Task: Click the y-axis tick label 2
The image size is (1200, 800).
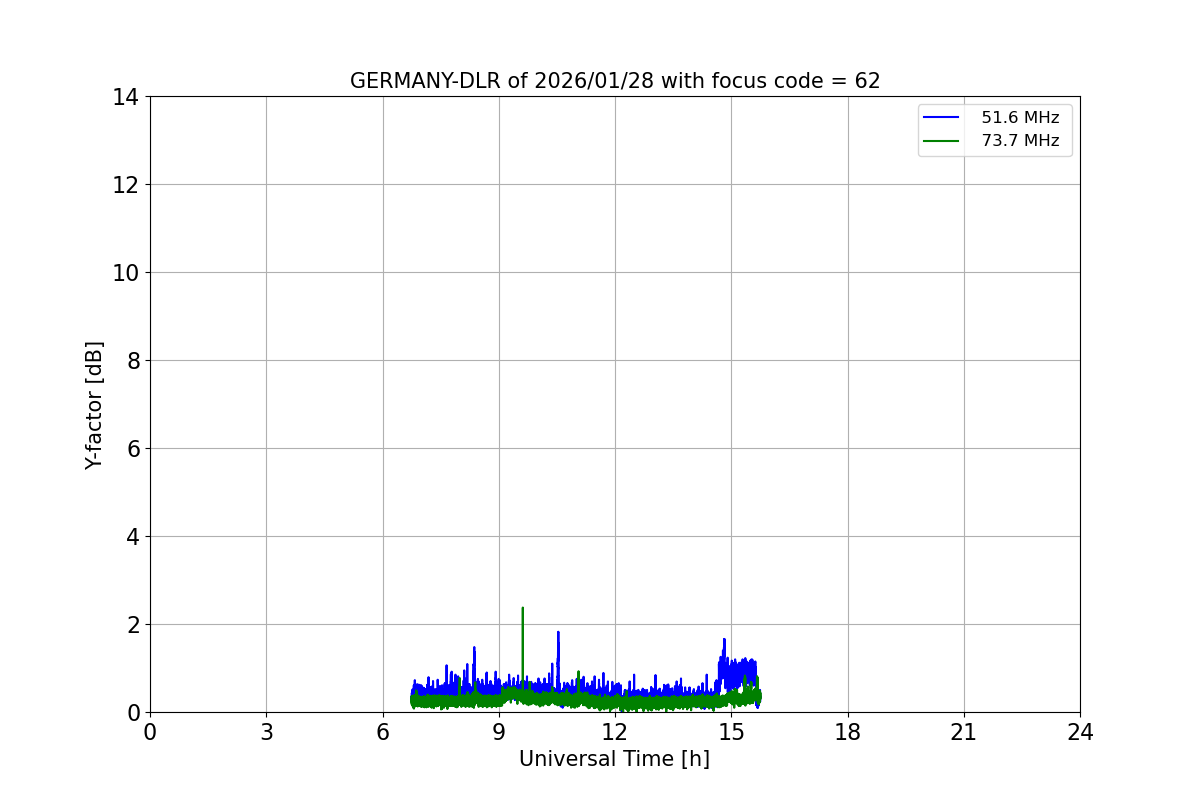Action: pos(132,625)
